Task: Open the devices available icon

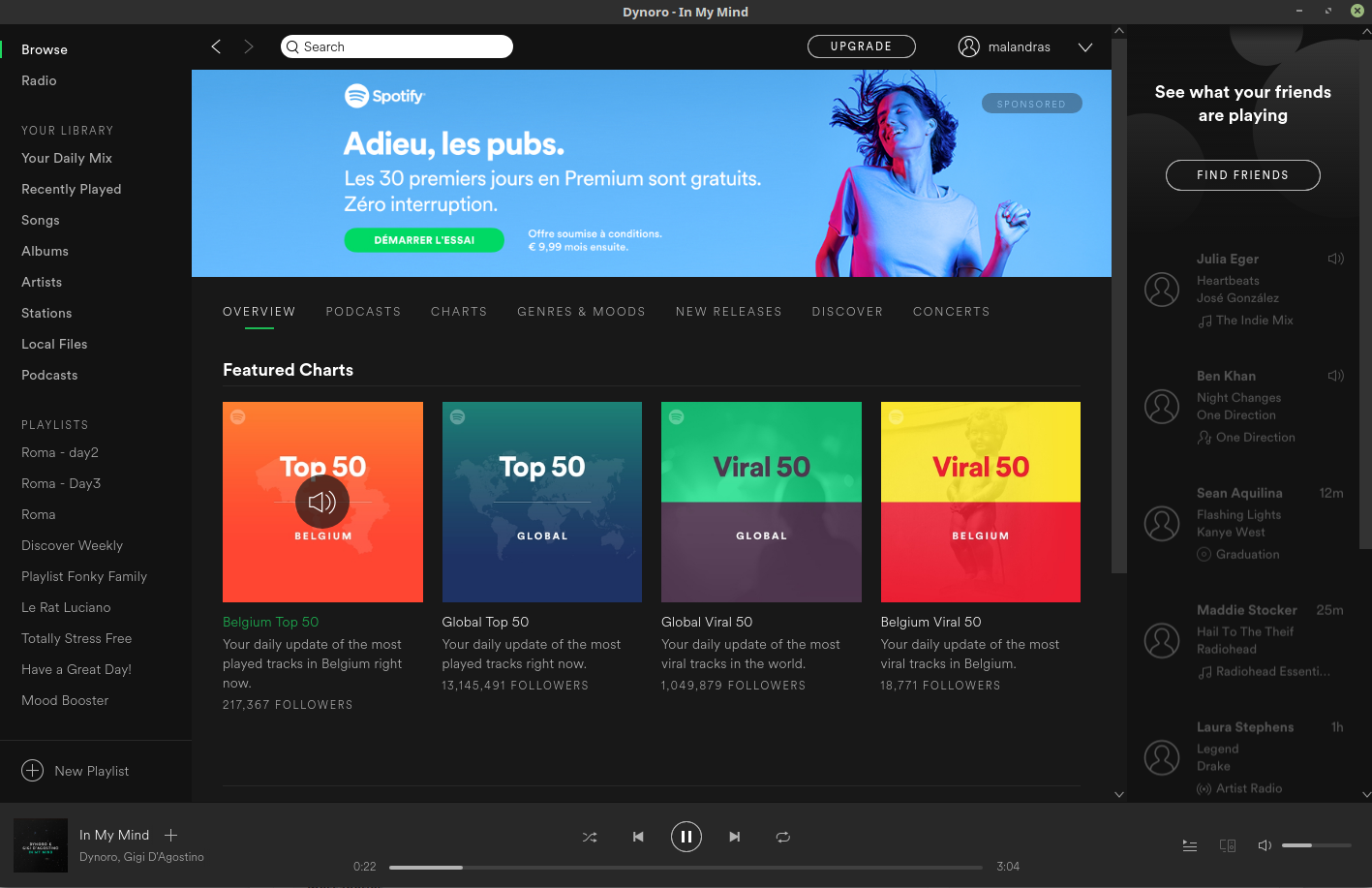Action: click(x=1228, y=845)
